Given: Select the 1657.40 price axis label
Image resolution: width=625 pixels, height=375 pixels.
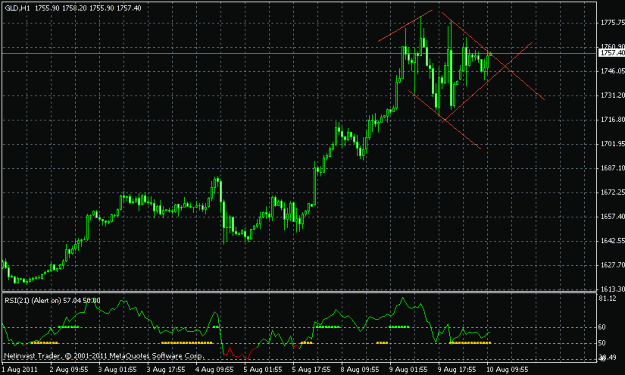Looking at the screenshot, I should (x=613, y=216).
